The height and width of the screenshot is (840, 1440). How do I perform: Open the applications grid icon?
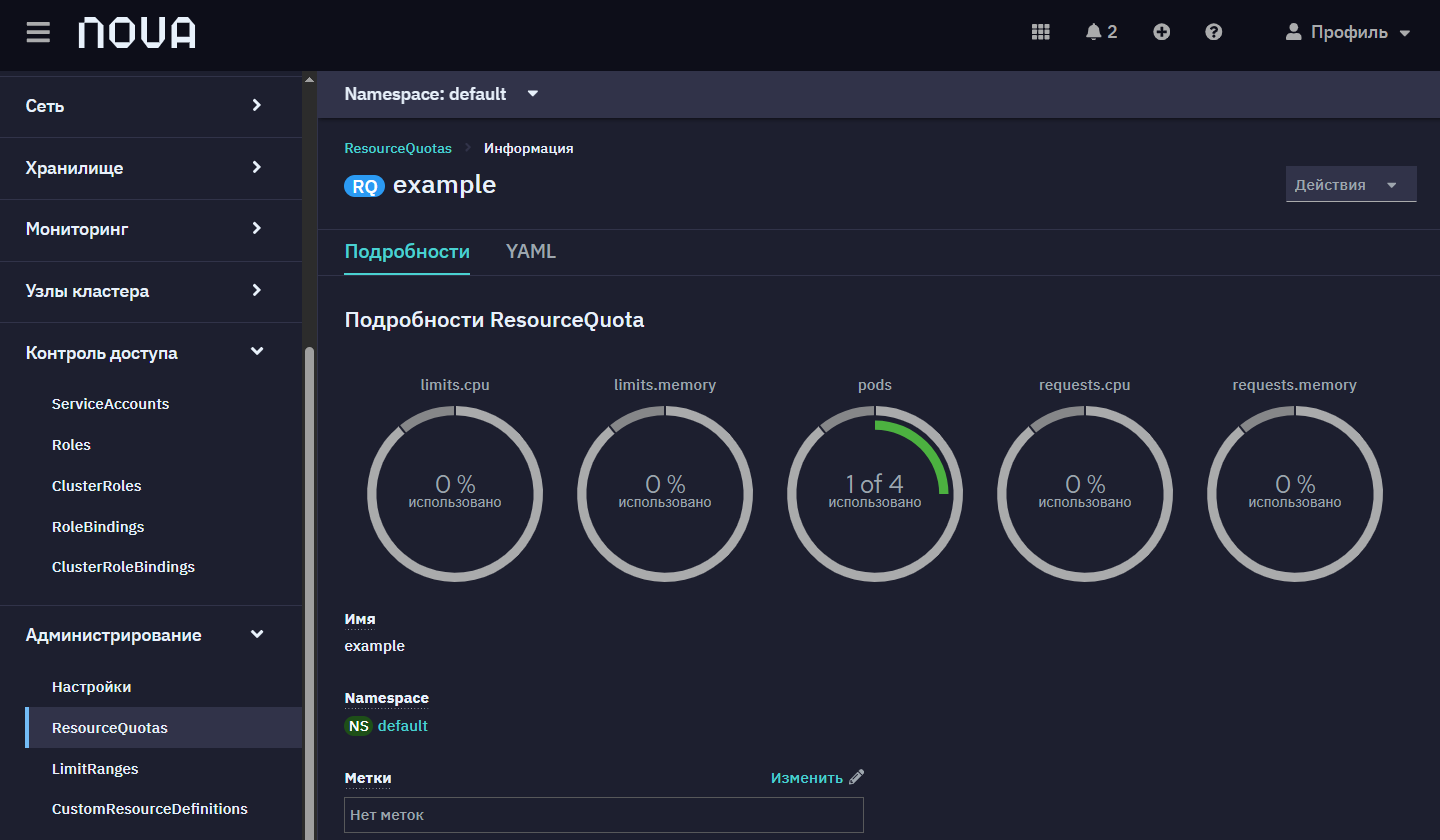point(1041,32)
